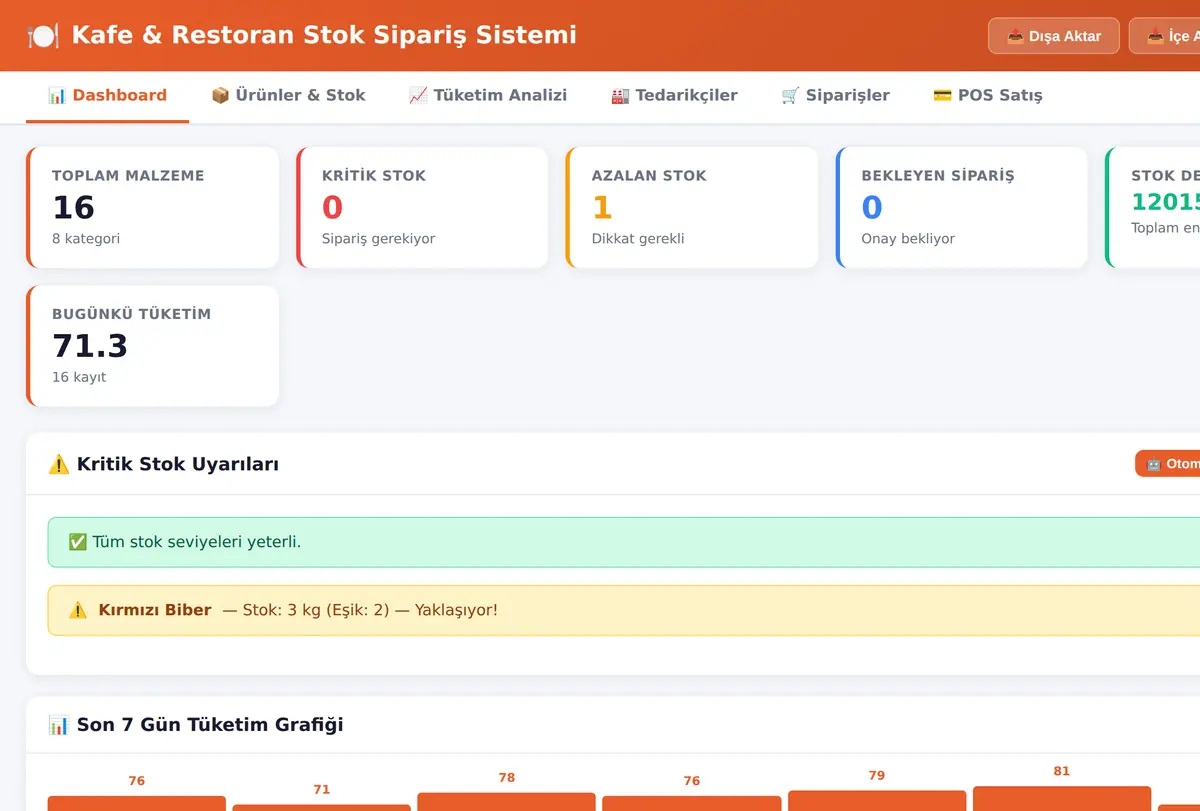Click the '16 kayıt' subtitle text
This screenshot has height=811, width=1200.
click(x=79, y=377)
